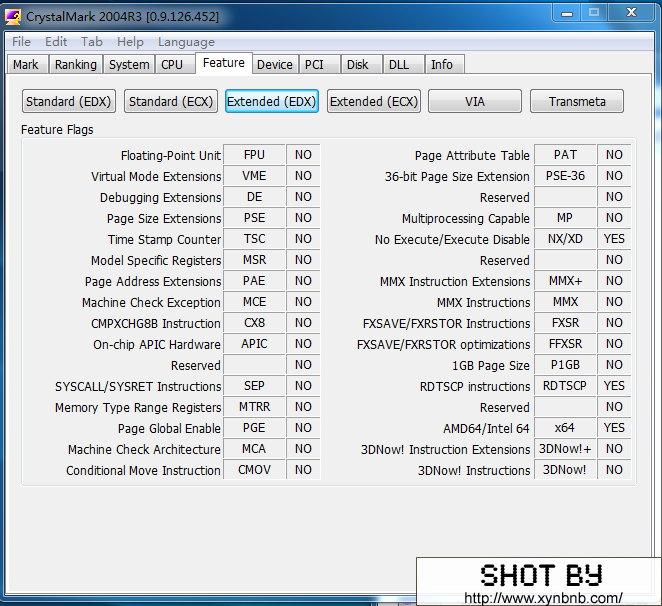This screenshot has height=606, width=662.
Task: Click the CrystalMark app icon in title bar
Action: pos(13,17)
